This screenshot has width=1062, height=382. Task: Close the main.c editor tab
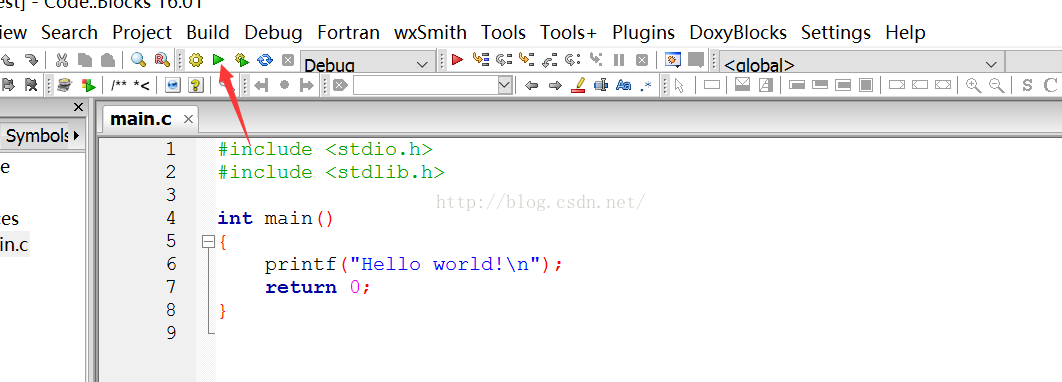pyautogui.click(x=188, y=120)
